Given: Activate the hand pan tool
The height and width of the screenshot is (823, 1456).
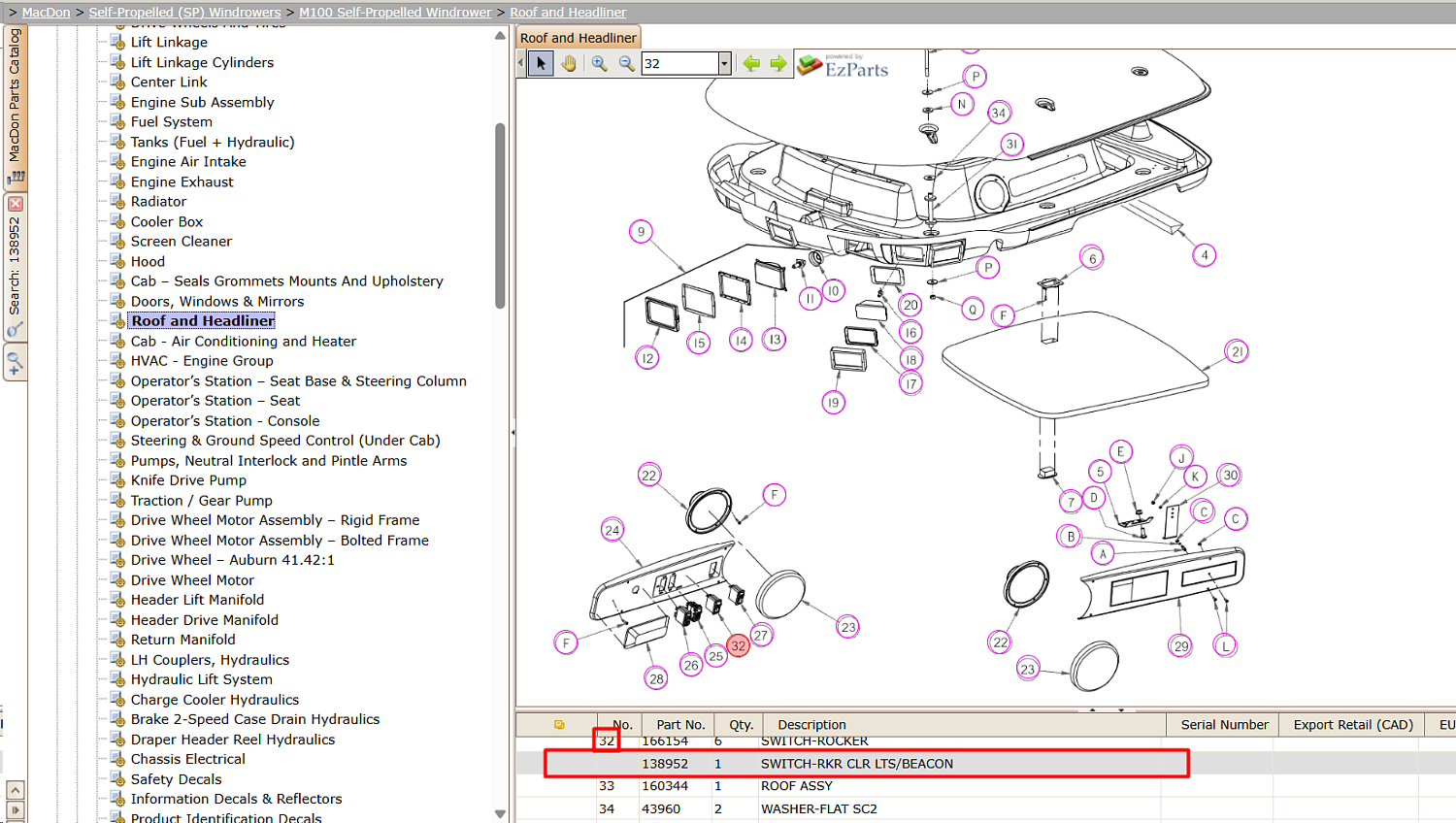Looking at the screenshot, I should tap(569, 63).
